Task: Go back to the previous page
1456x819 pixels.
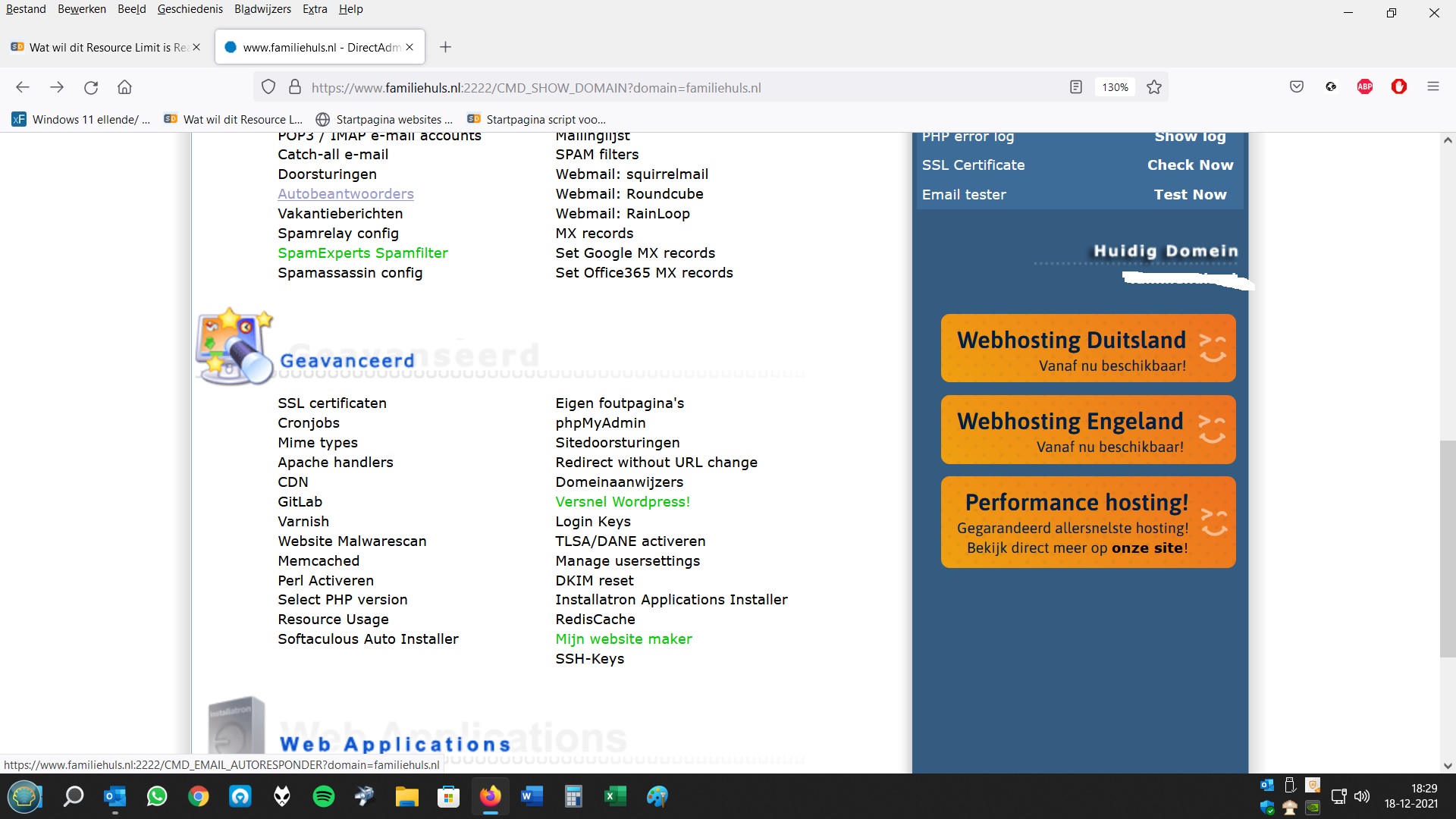Action: (x=23, y=87)
